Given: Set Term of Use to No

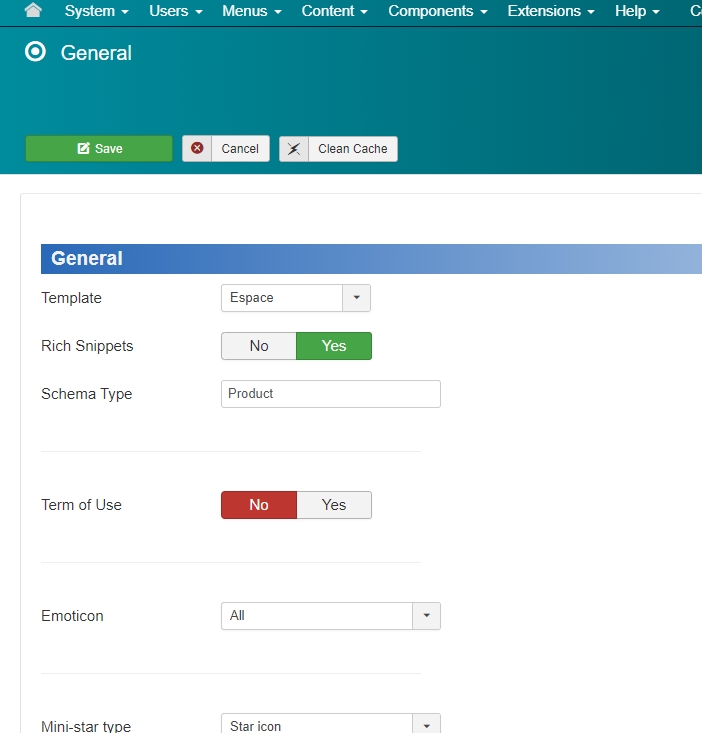Looking at the screenshot, I should [259, 505].
